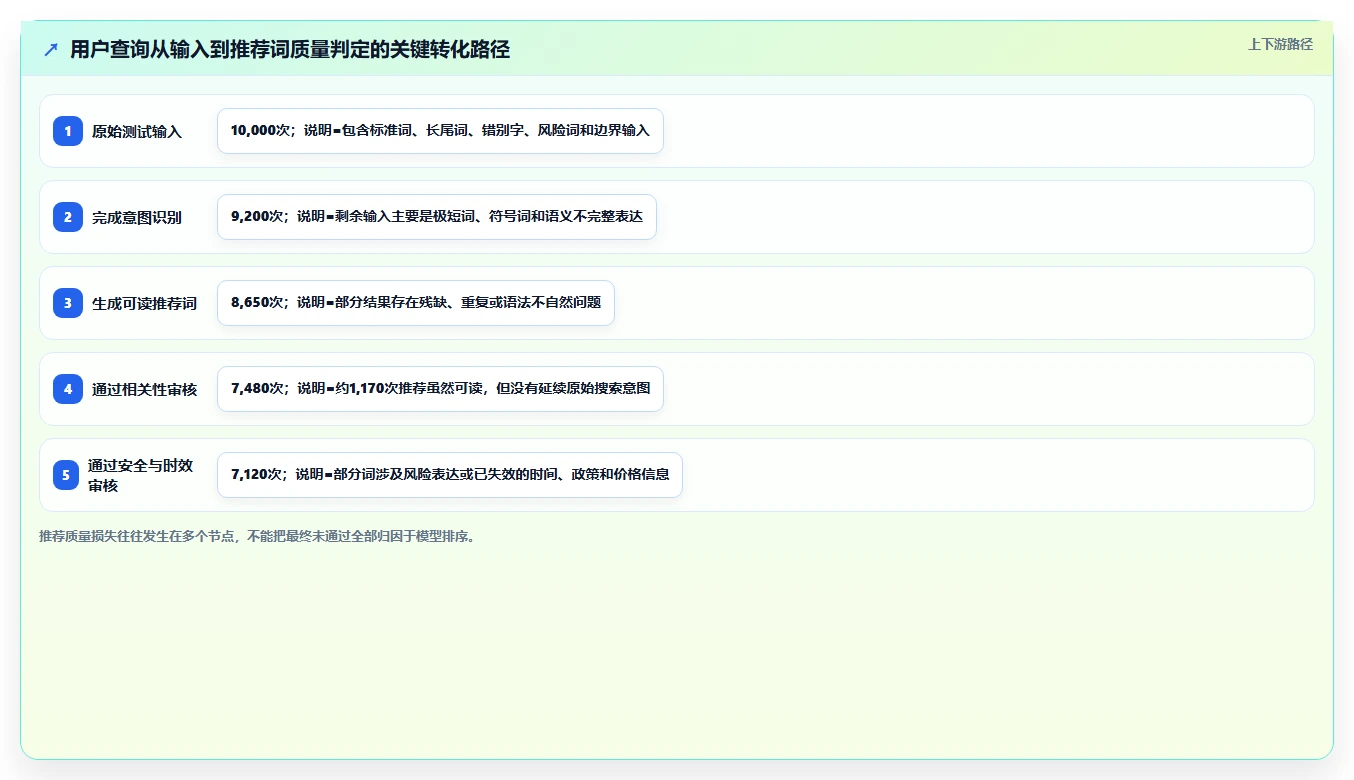Click the step 2 number badge

click(68, 217)
